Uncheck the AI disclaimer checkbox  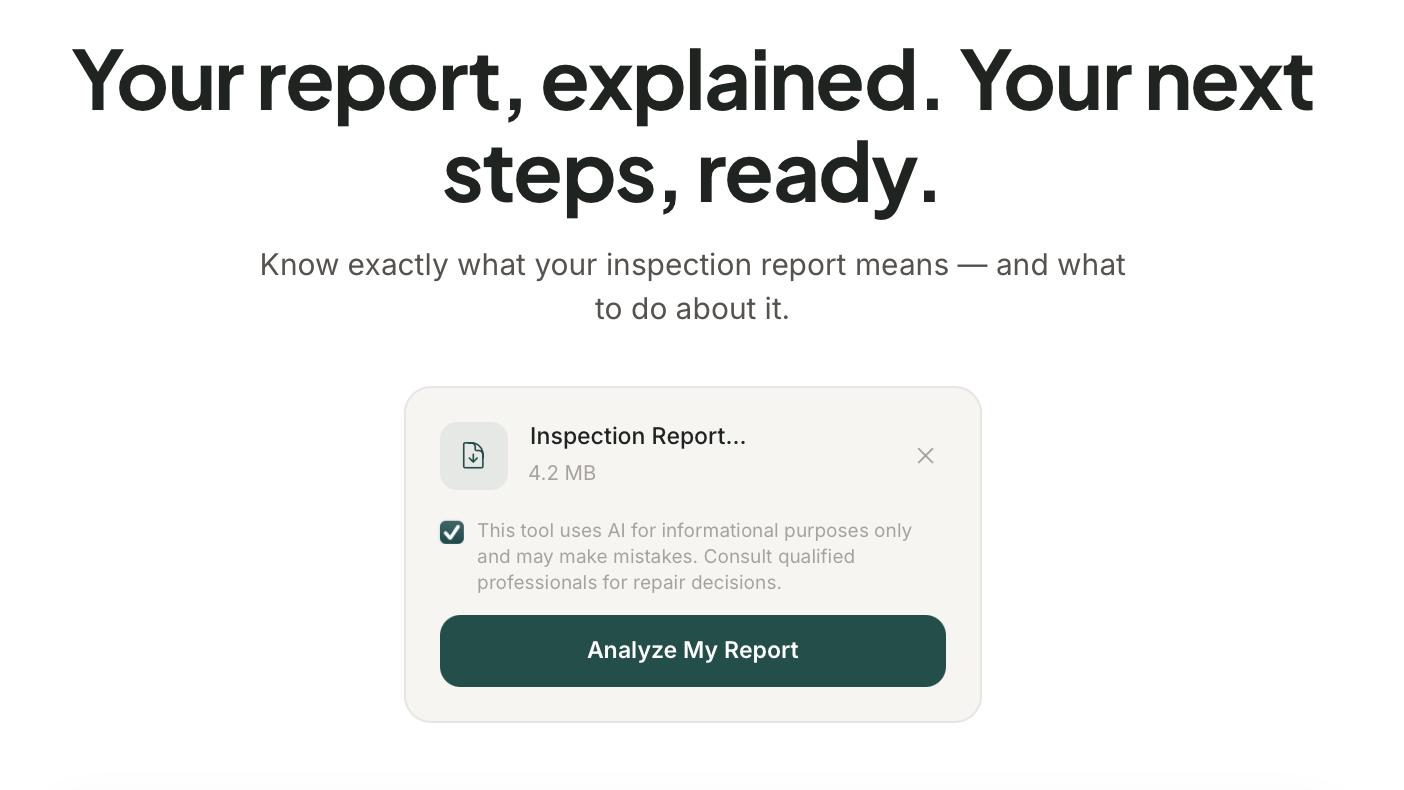click(x=452, y=532)
